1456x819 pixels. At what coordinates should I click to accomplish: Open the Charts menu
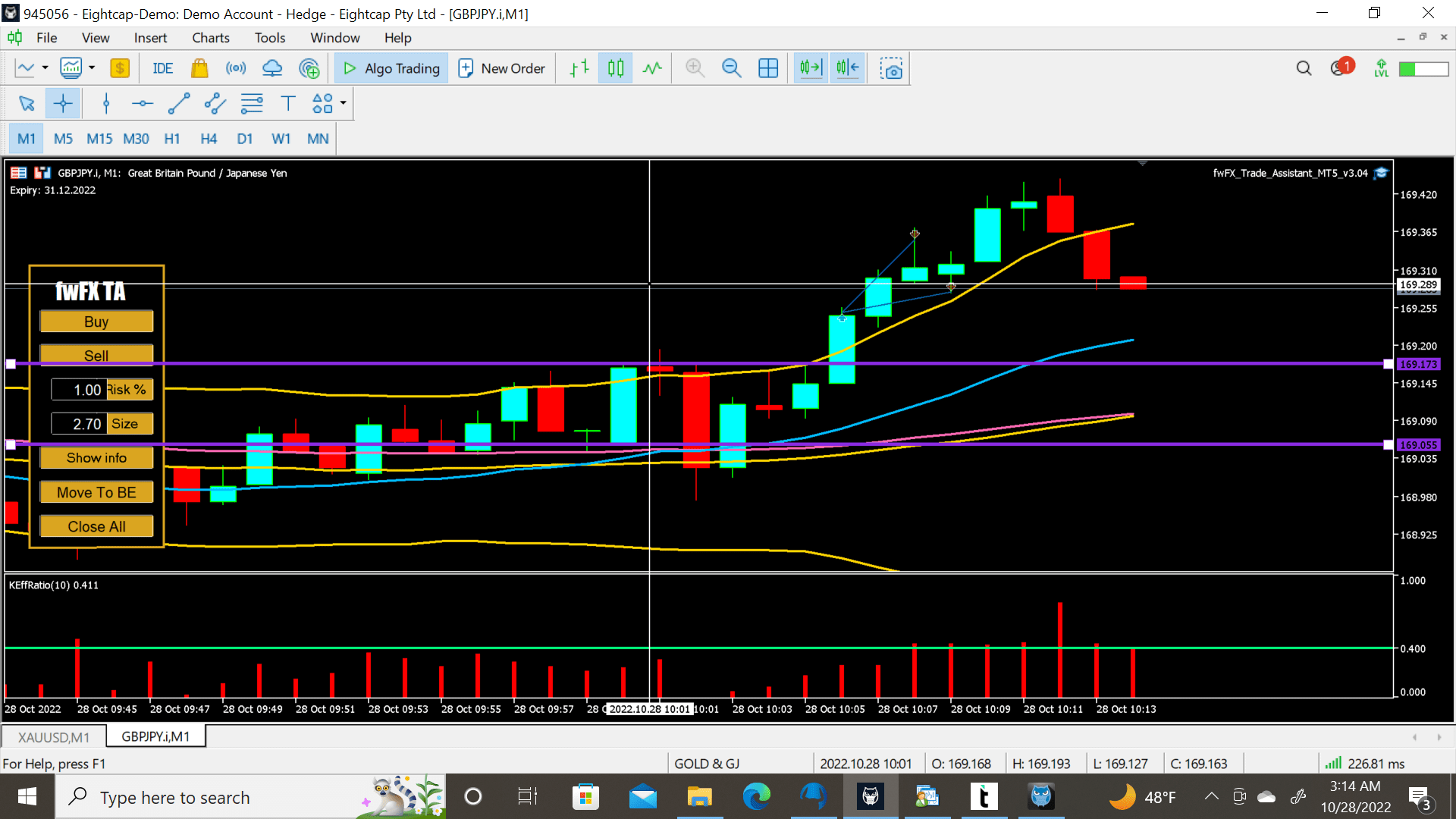[210, 38]
